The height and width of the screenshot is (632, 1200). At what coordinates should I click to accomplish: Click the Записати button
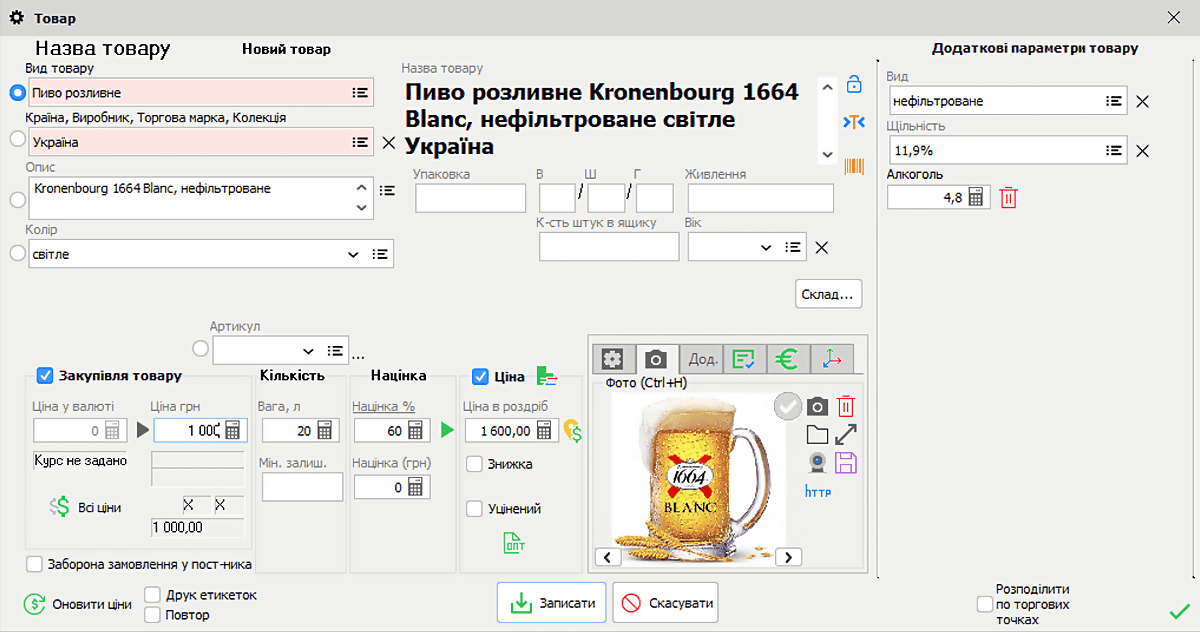[x=551, y=602]
